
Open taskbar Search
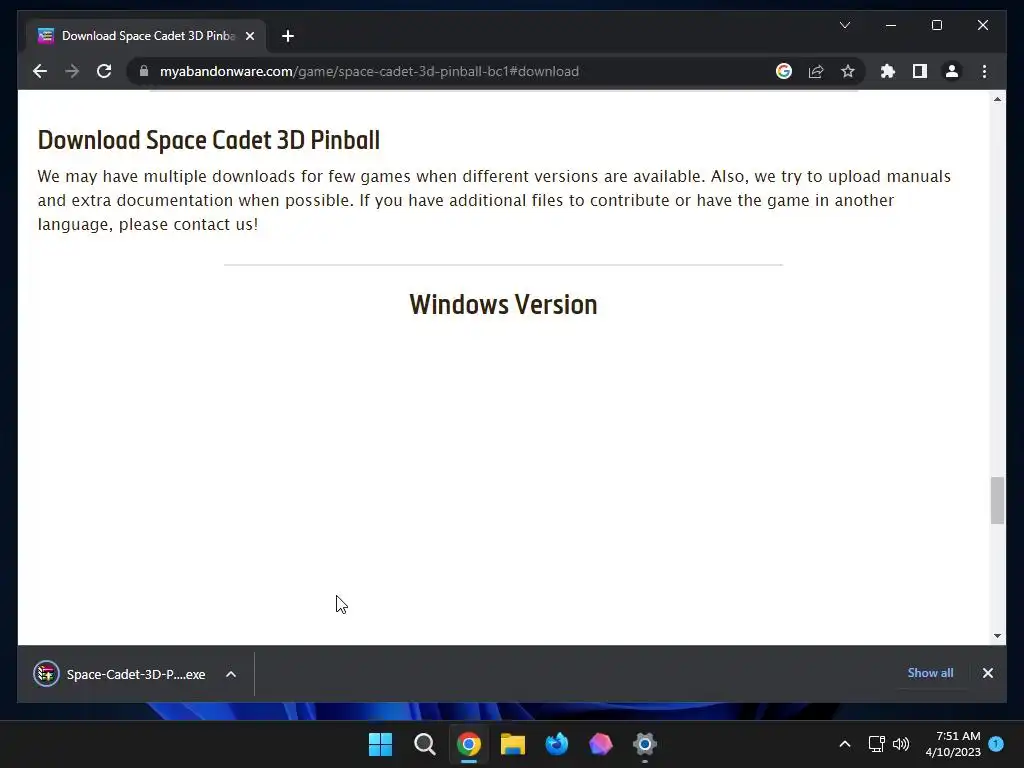424,744
